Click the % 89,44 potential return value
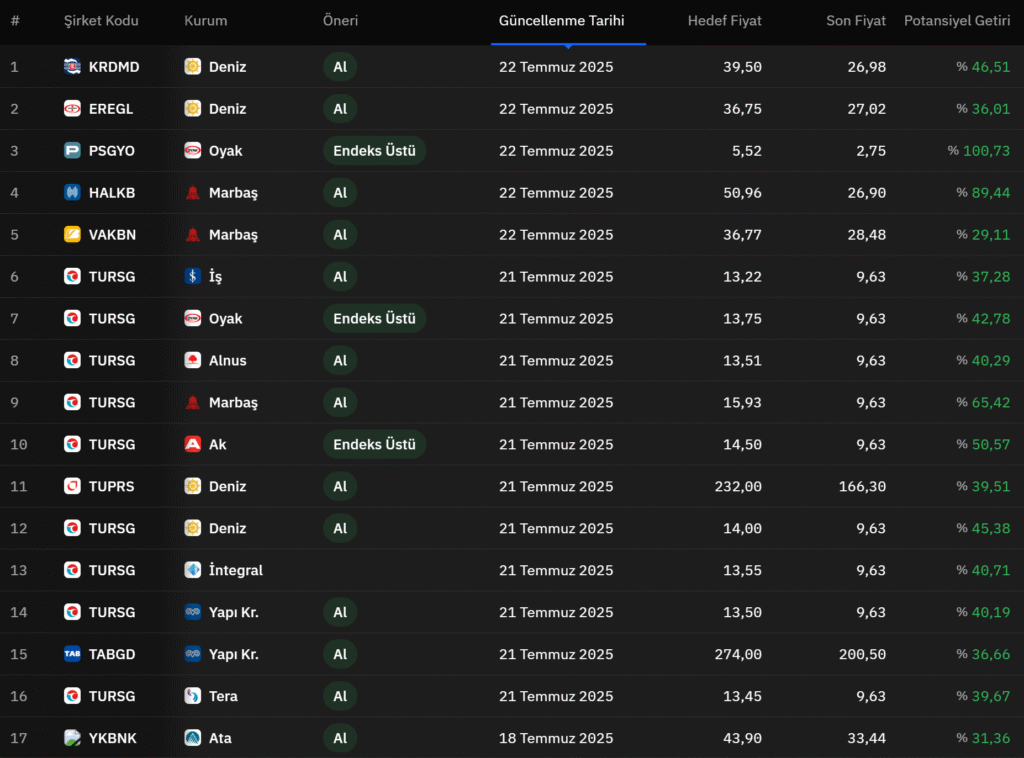This screenshot has width=1024, height=758. [x=983, y=193]
